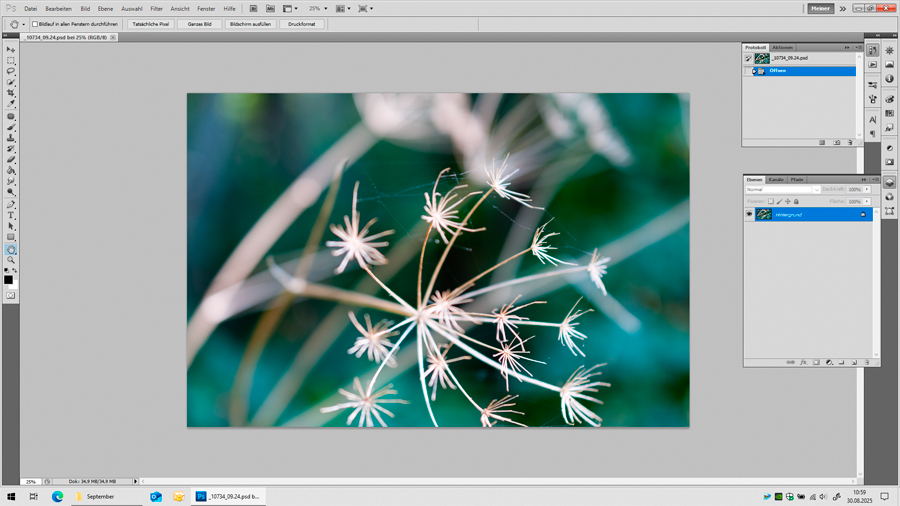The height and width of the screenshot is (506, 900).
Task: Select the Crop tool
Action: click(11, 93)
